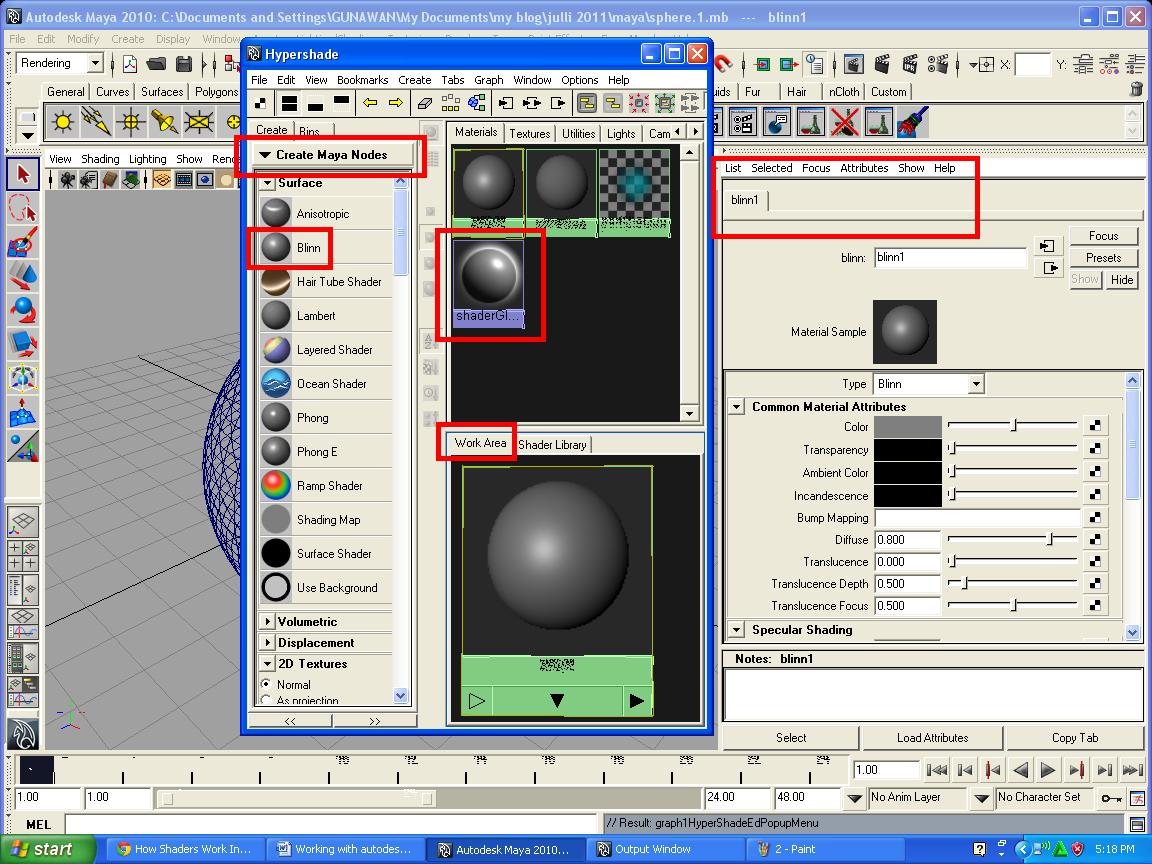
Task: Select the As projection radio button
Action: pos(267,700)
